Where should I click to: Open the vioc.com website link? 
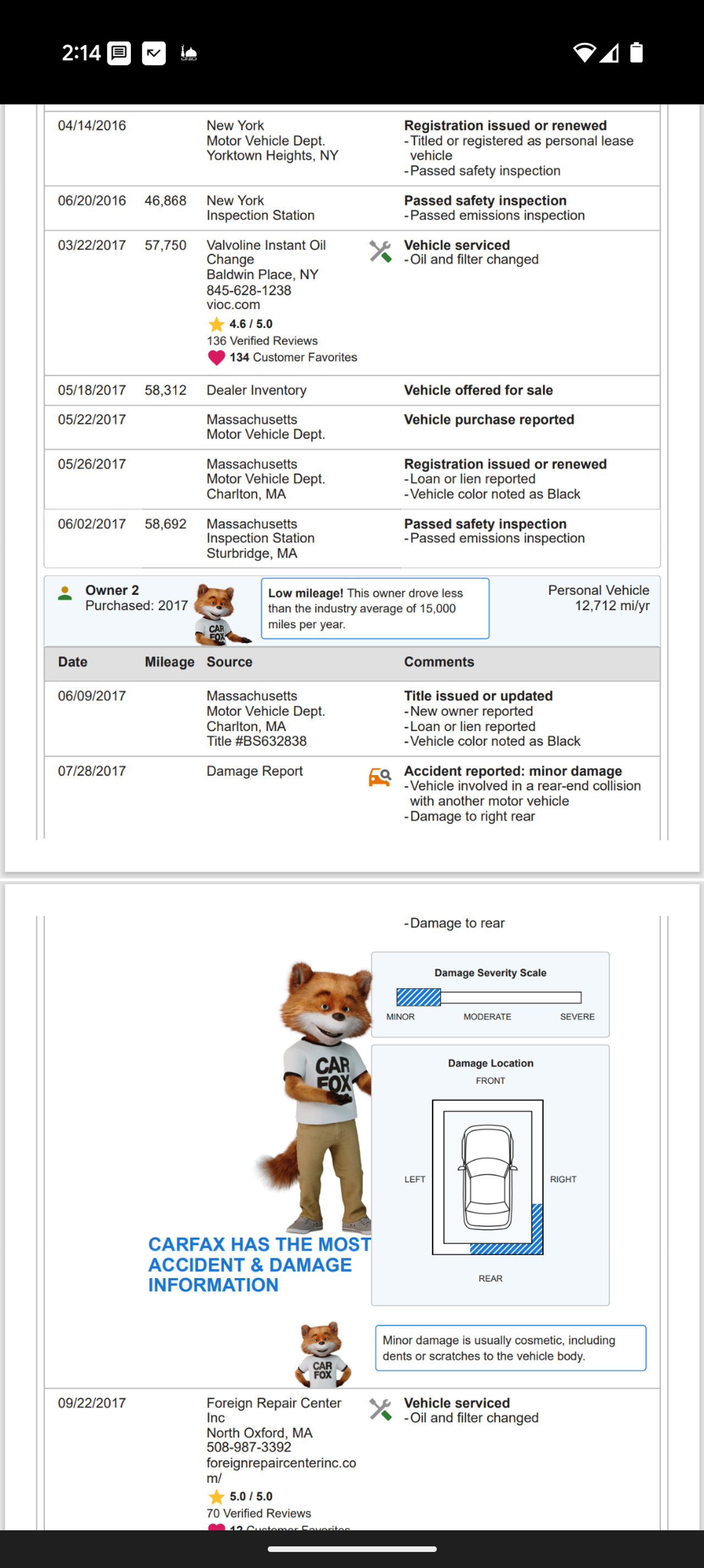[233, 305]
